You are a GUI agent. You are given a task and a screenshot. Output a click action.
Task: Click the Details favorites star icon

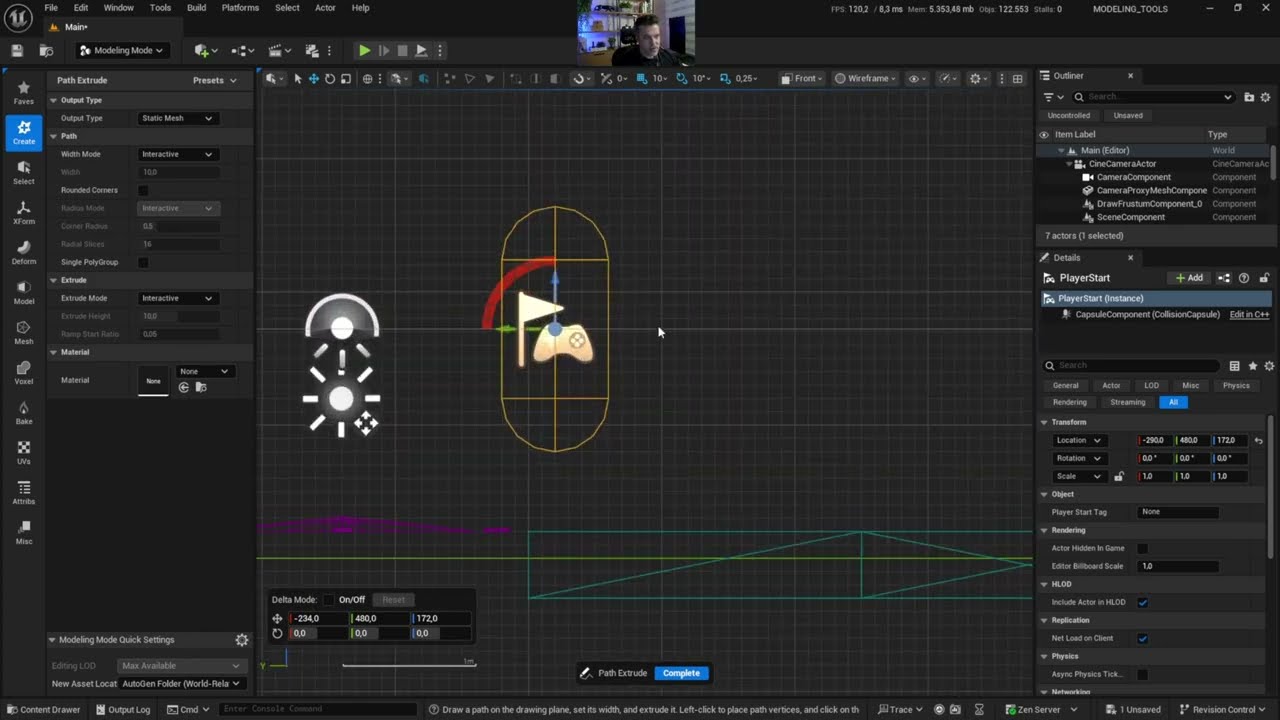click(1252, 366)
